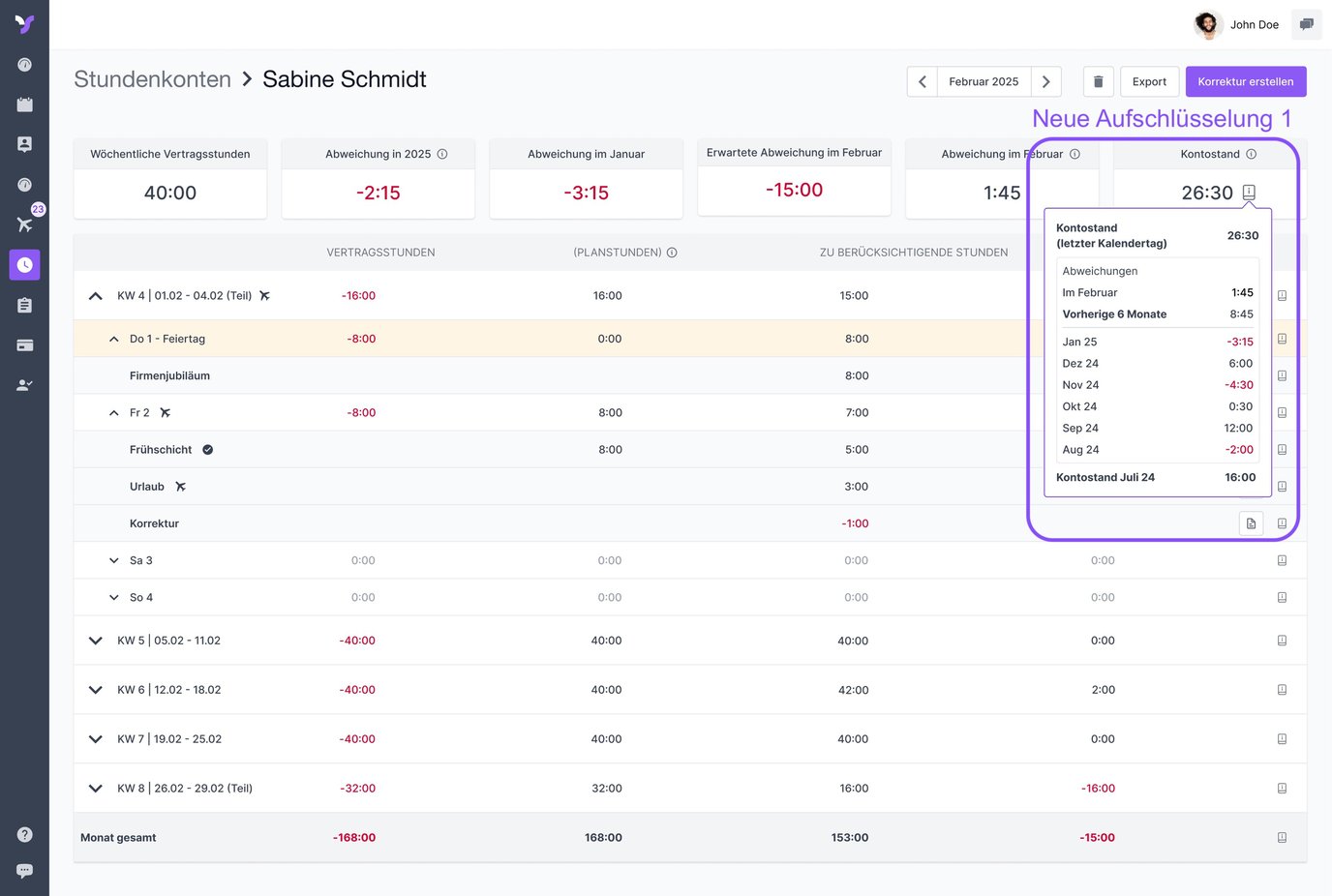Click the info icon beside (Planstunden)
The image size is (1332, 896).
[672, 253]
